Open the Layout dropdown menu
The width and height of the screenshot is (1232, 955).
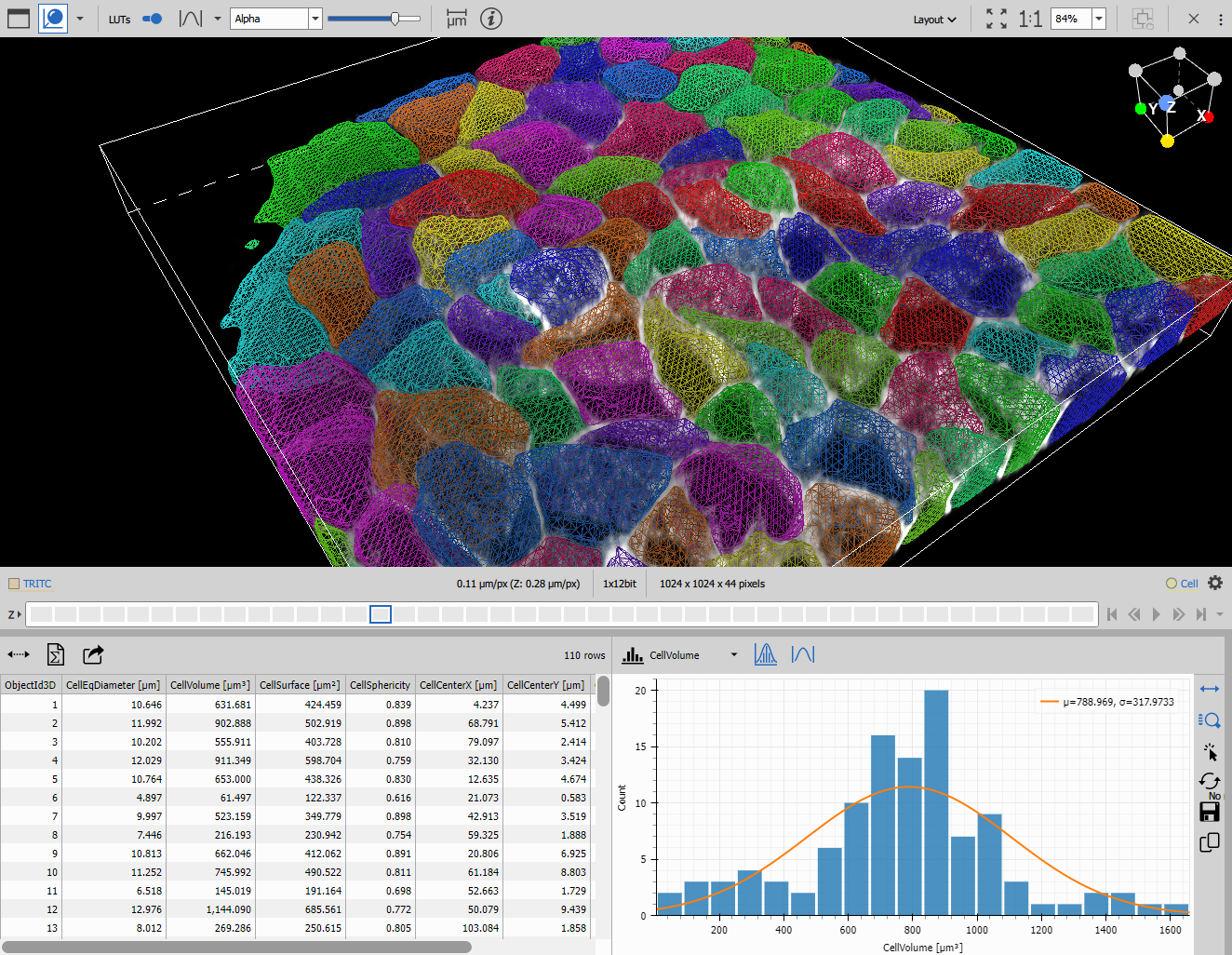click(x=934, y=19)
